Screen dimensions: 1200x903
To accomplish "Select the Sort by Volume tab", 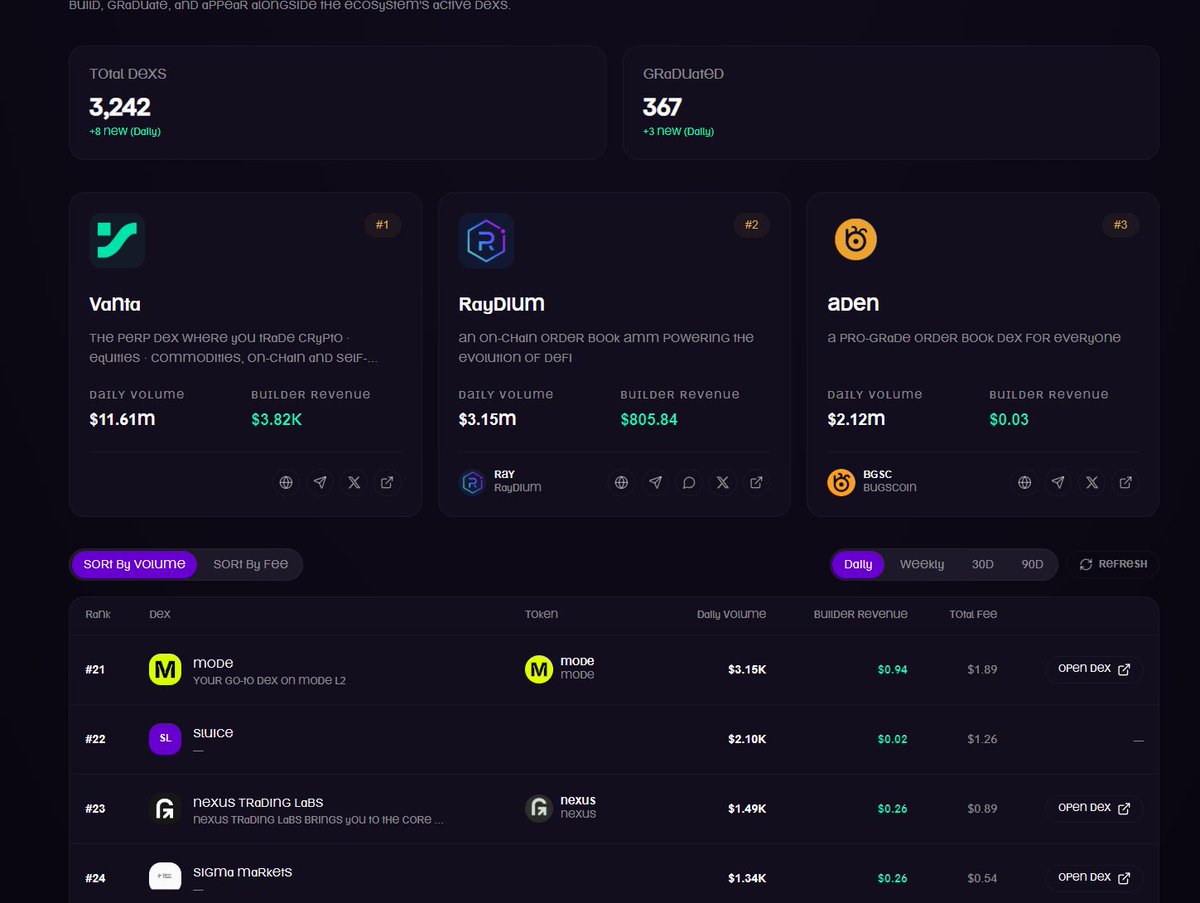I will tap(134, 564).
